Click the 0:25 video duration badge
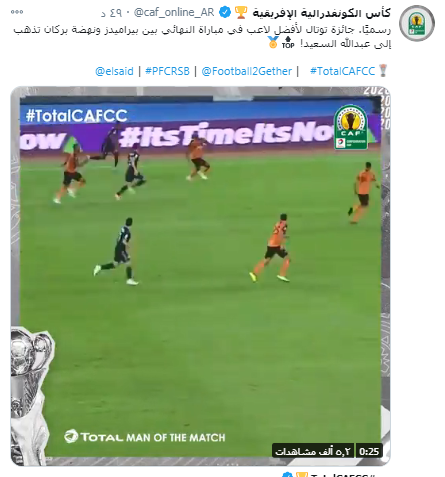 click(x=369, y=451)
